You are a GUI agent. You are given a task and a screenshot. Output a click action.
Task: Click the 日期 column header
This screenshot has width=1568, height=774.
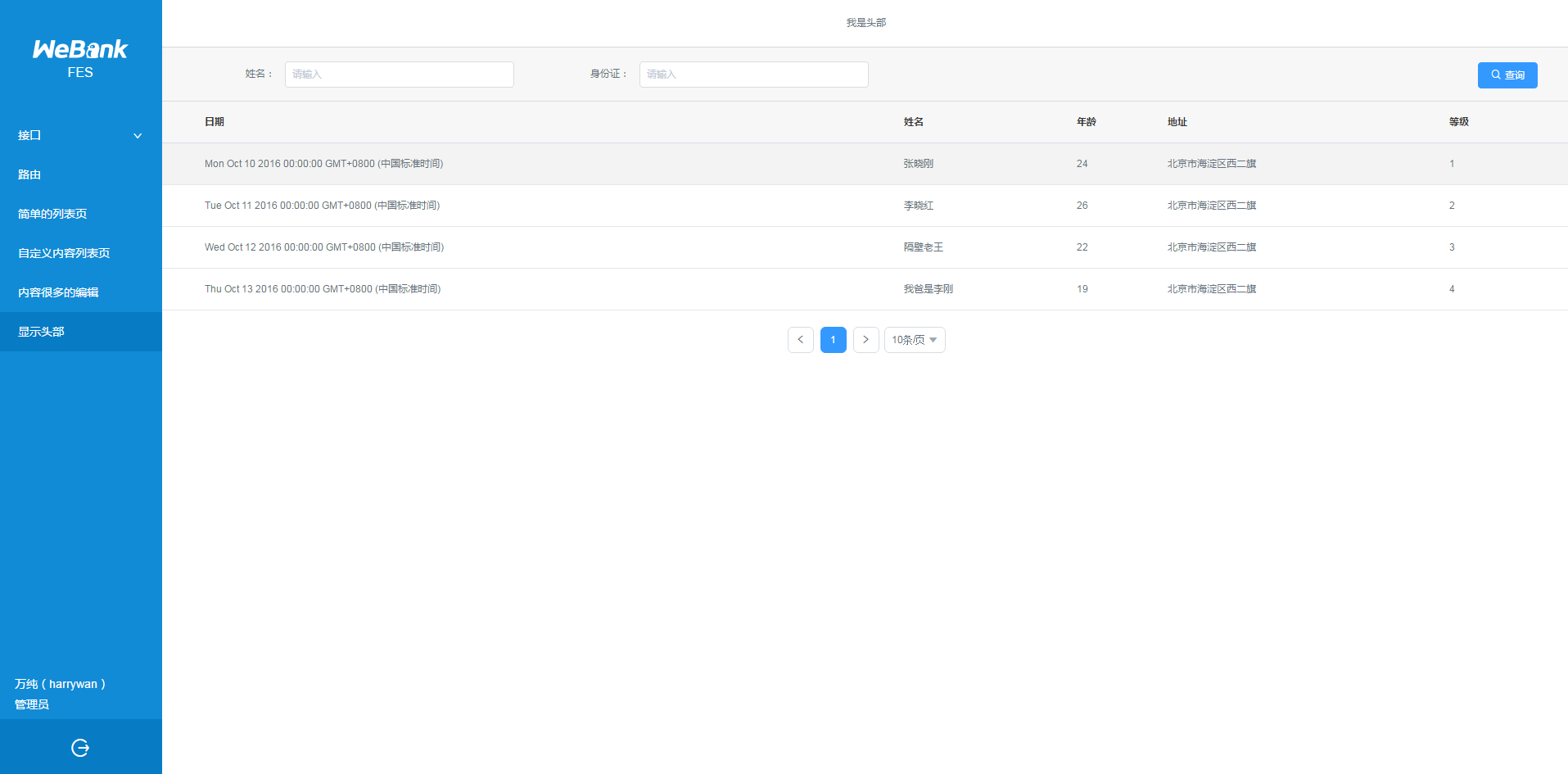point(215,122)
